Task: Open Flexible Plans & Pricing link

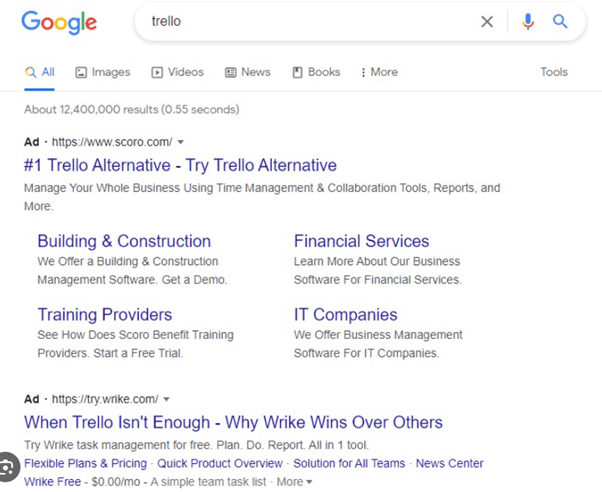Action: click(85, 463)
